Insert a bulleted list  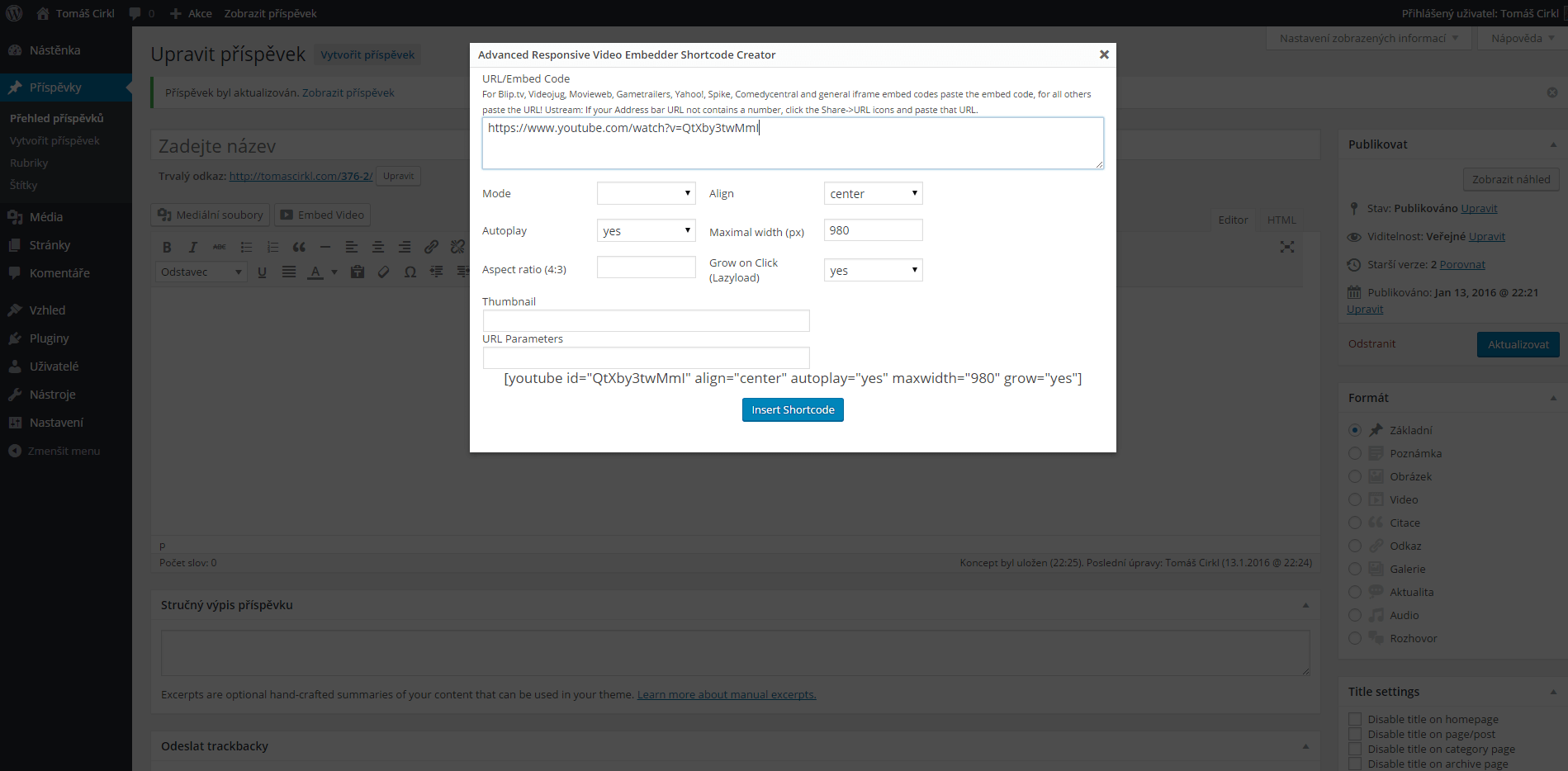[x=246, y=247]
